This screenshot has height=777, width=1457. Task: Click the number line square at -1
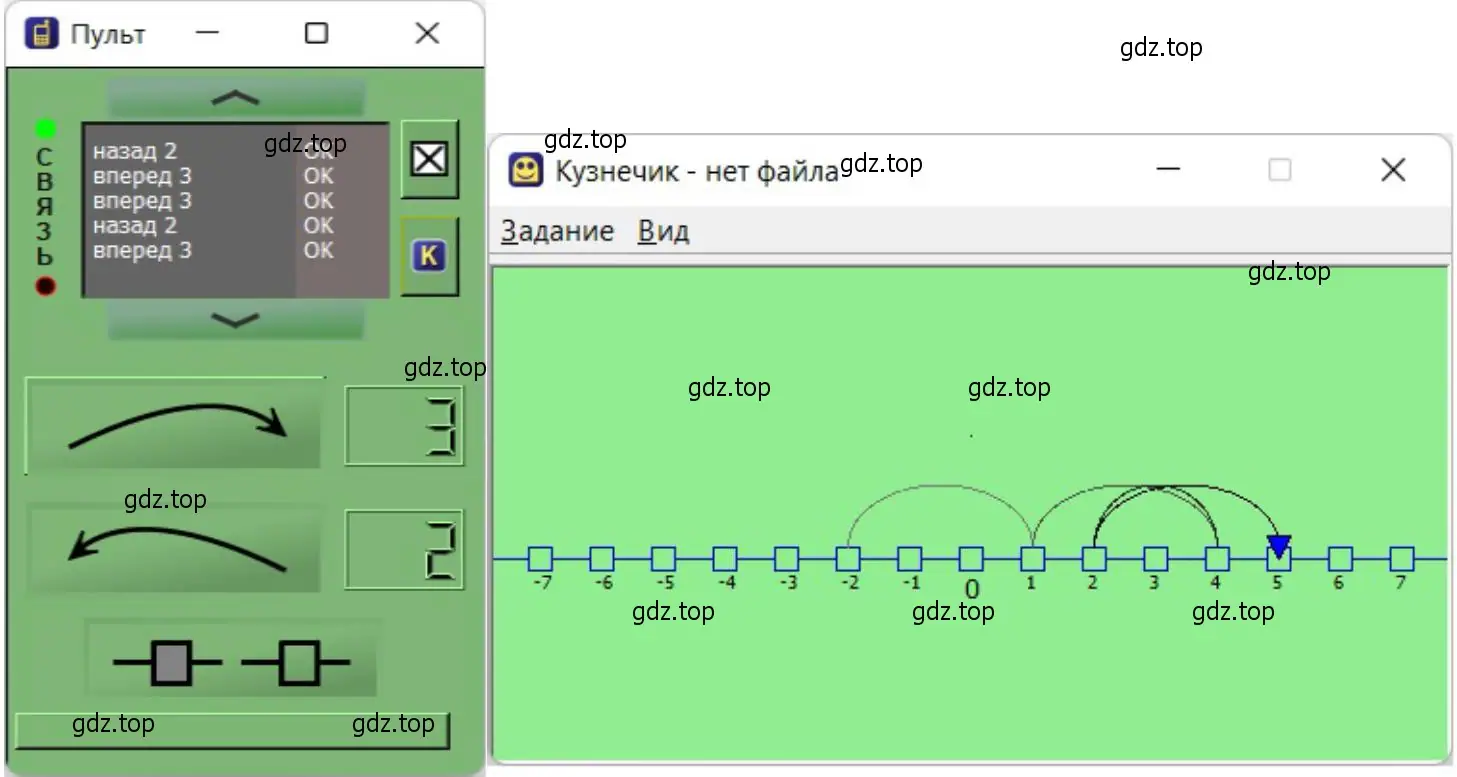click(910, 559)
